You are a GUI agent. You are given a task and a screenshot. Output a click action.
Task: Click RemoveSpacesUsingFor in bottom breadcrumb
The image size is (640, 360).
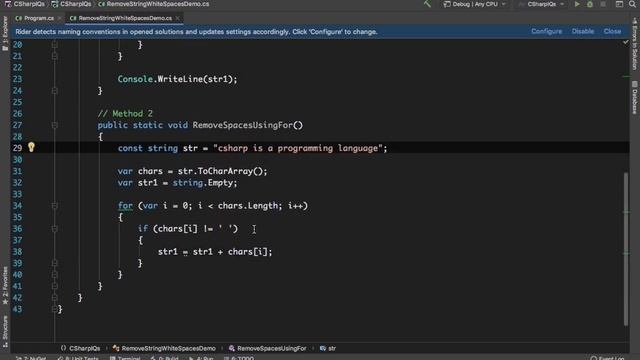[x=267, y=348]
